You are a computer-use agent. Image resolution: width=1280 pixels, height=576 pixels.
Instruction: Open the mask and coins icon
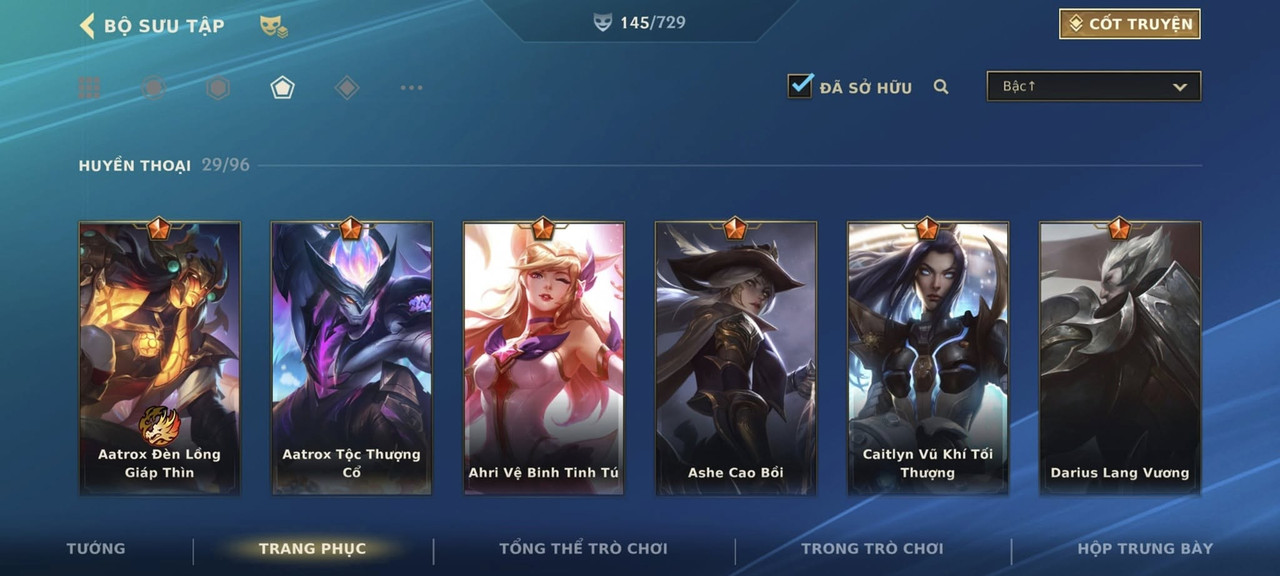273,26
